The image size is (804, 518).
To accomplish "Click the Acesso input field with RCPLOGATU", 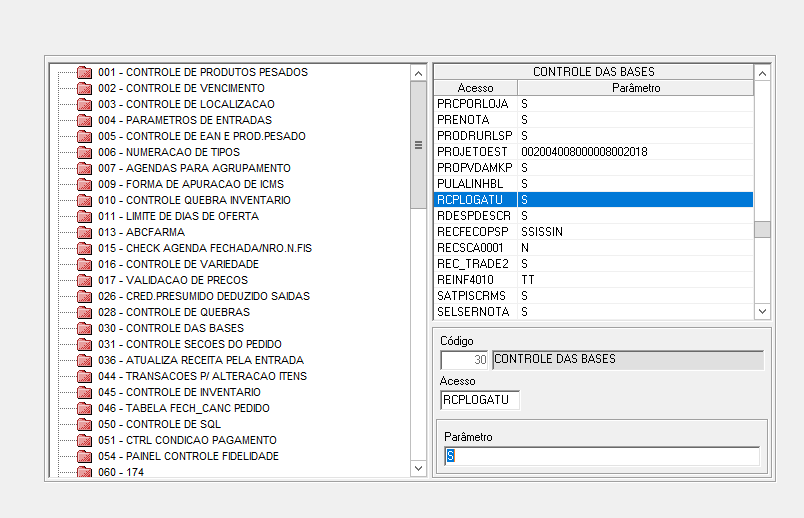I will pyautogui.click(x=480, y=400).
